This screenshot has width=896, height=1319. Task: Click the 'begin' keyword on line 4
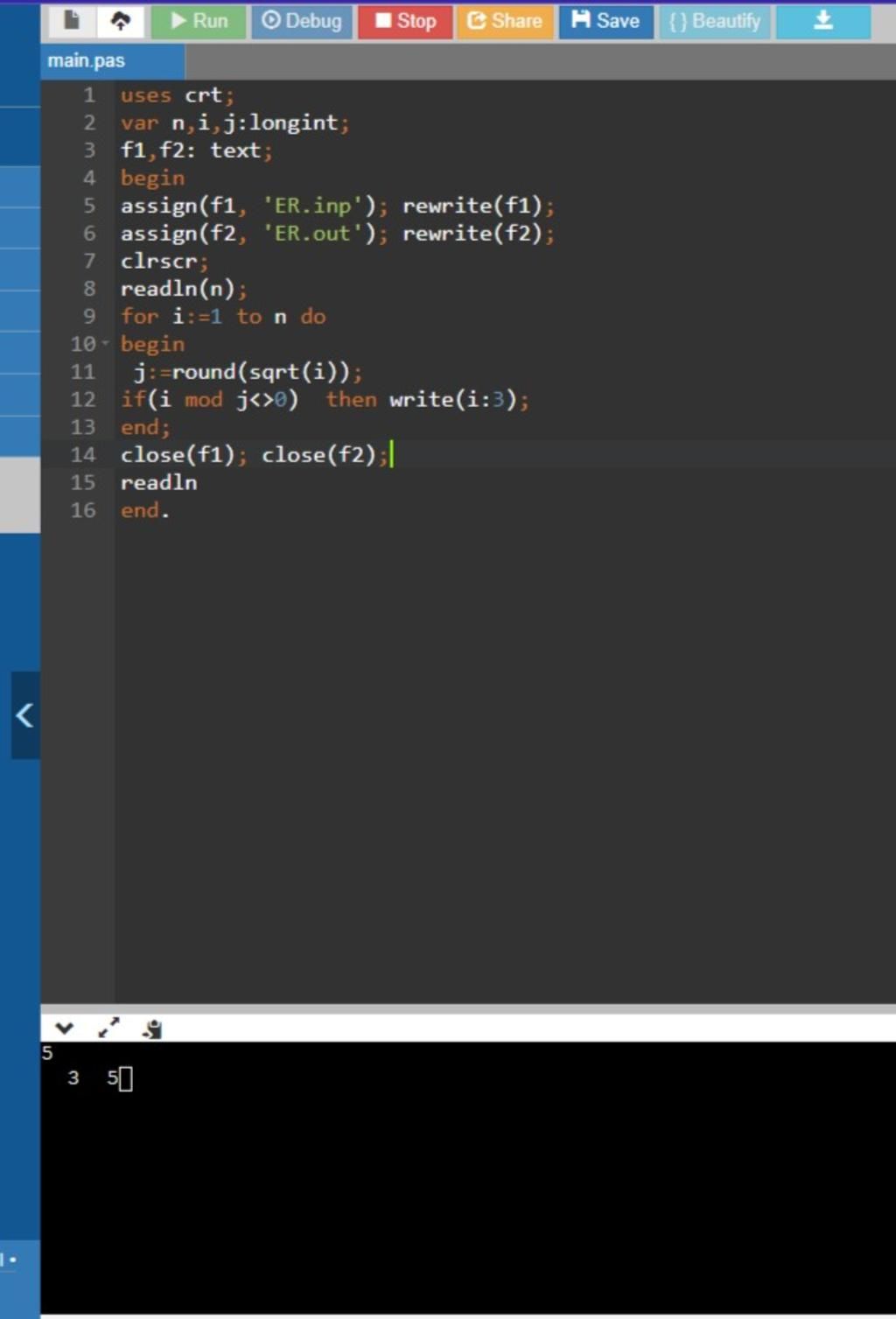(x=152, y=178)
